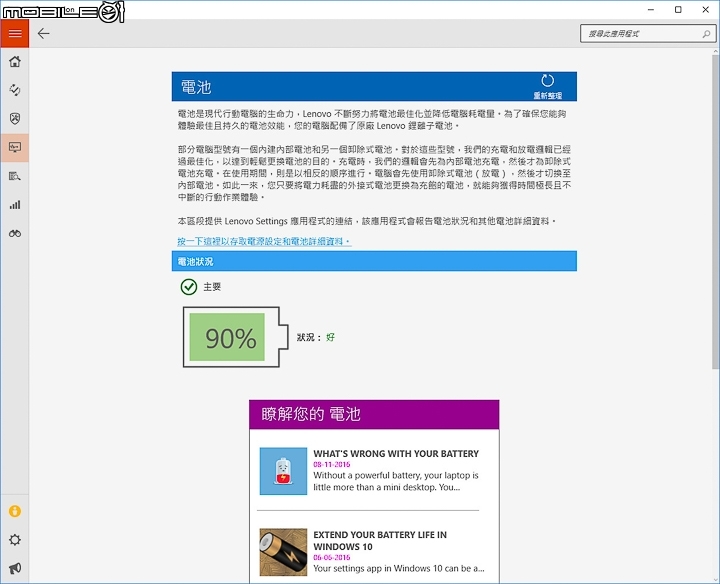The image size is (720, 584).
Task: Click the sad battery article thumbnail
Action: 283,471
